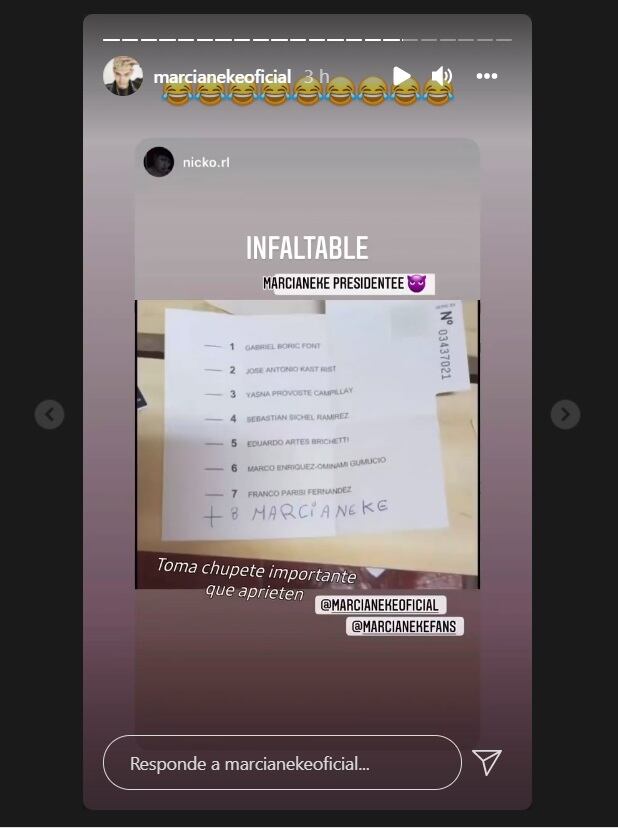This screenshot has width=618, height=830.
Task: Click the MARCIANEKE PRESIDENTEE text sticker
Action: point(348,284)
